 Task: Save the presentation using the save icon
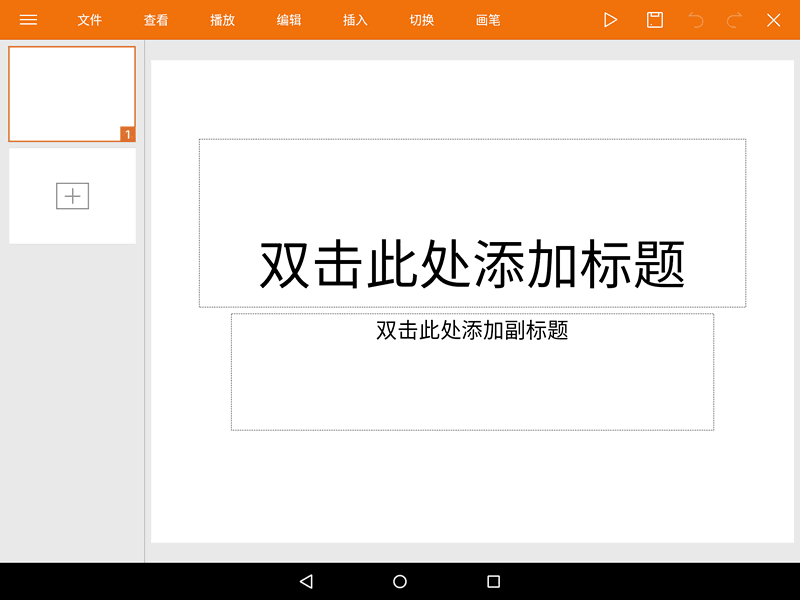pos(655,19)
